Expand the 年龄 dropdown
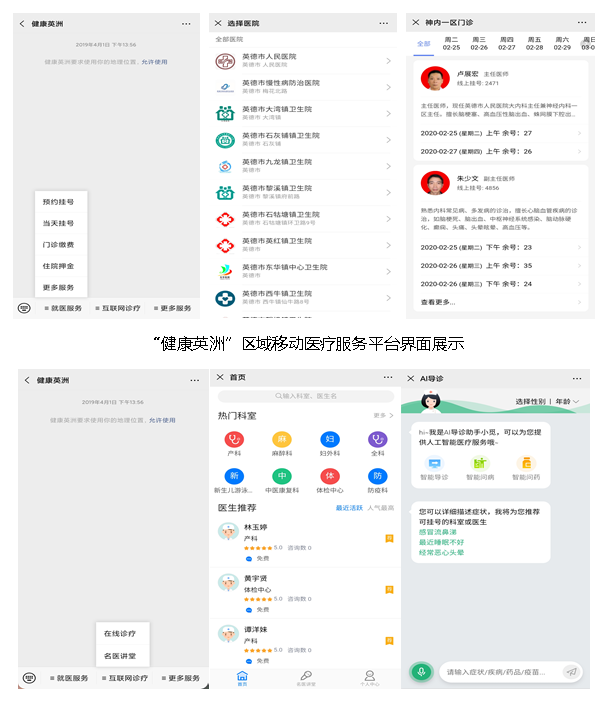Image resolution: width=614 pixels, height=707 pixels. pos(565,401)
